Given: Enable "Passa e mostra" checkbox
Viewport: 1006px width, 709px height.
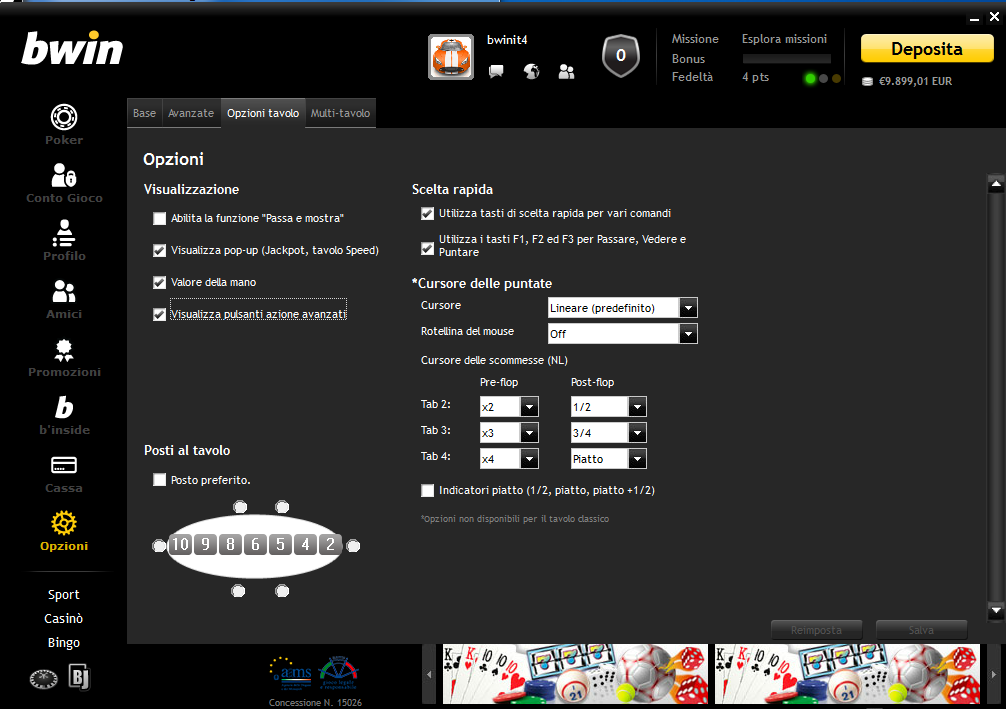Looking at the screenshot, I should tap(159, 219).
